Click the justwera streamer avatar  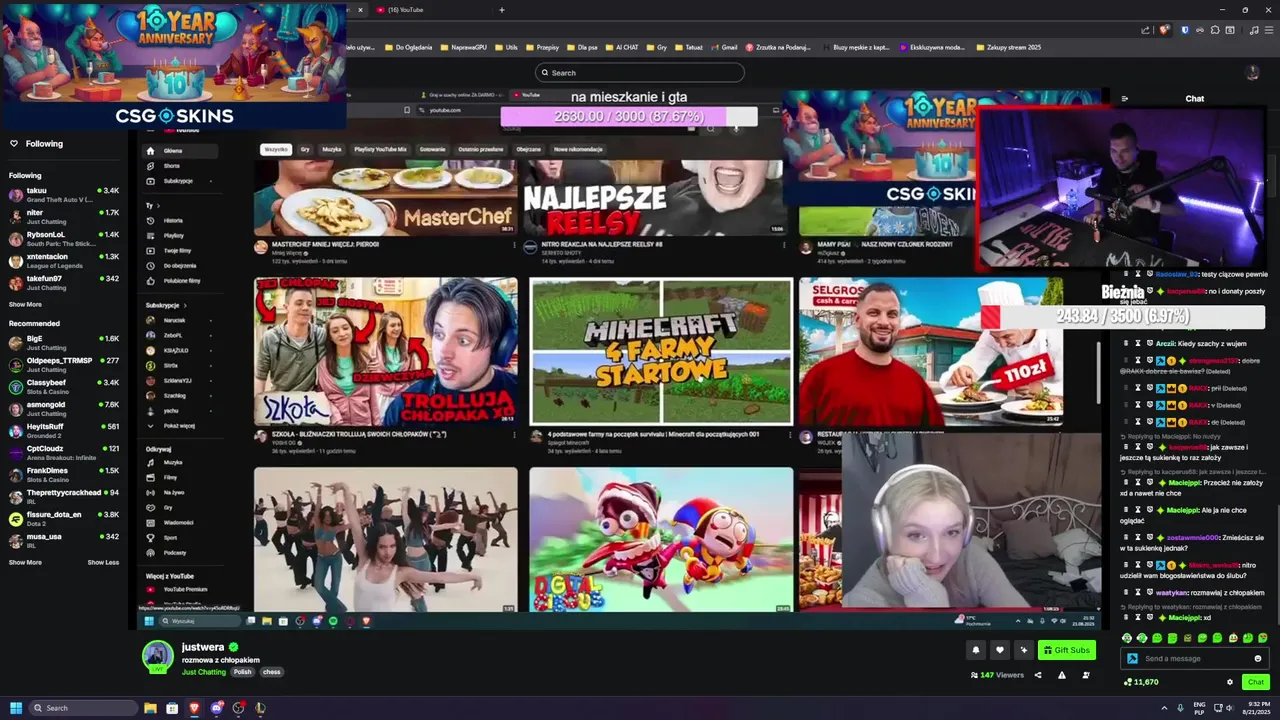157,656
